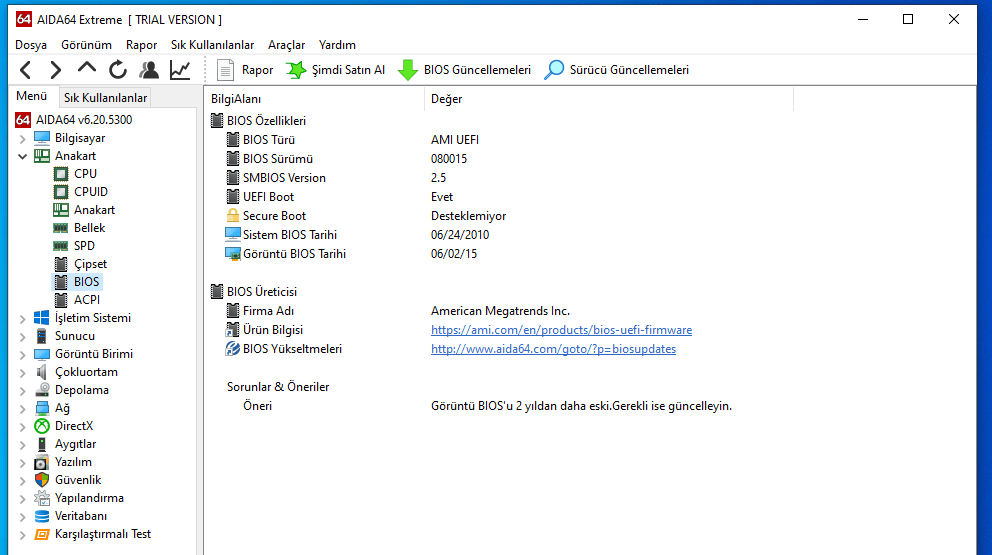The image size is (992, 555).
Task: Select the Çipset chip icon
Action: coord(61,264)
